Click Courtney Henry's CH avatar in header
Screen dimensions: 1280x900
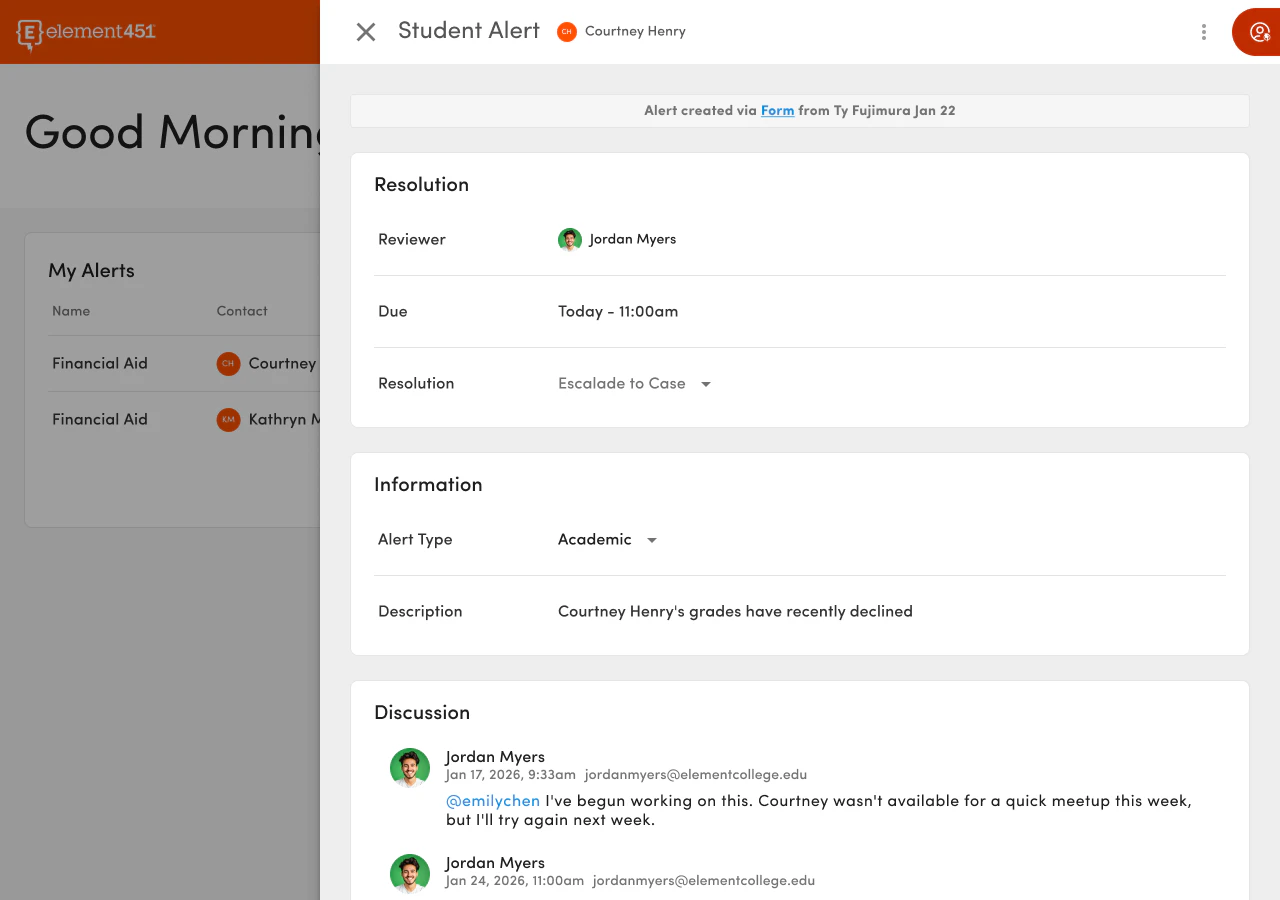(567, 32)
